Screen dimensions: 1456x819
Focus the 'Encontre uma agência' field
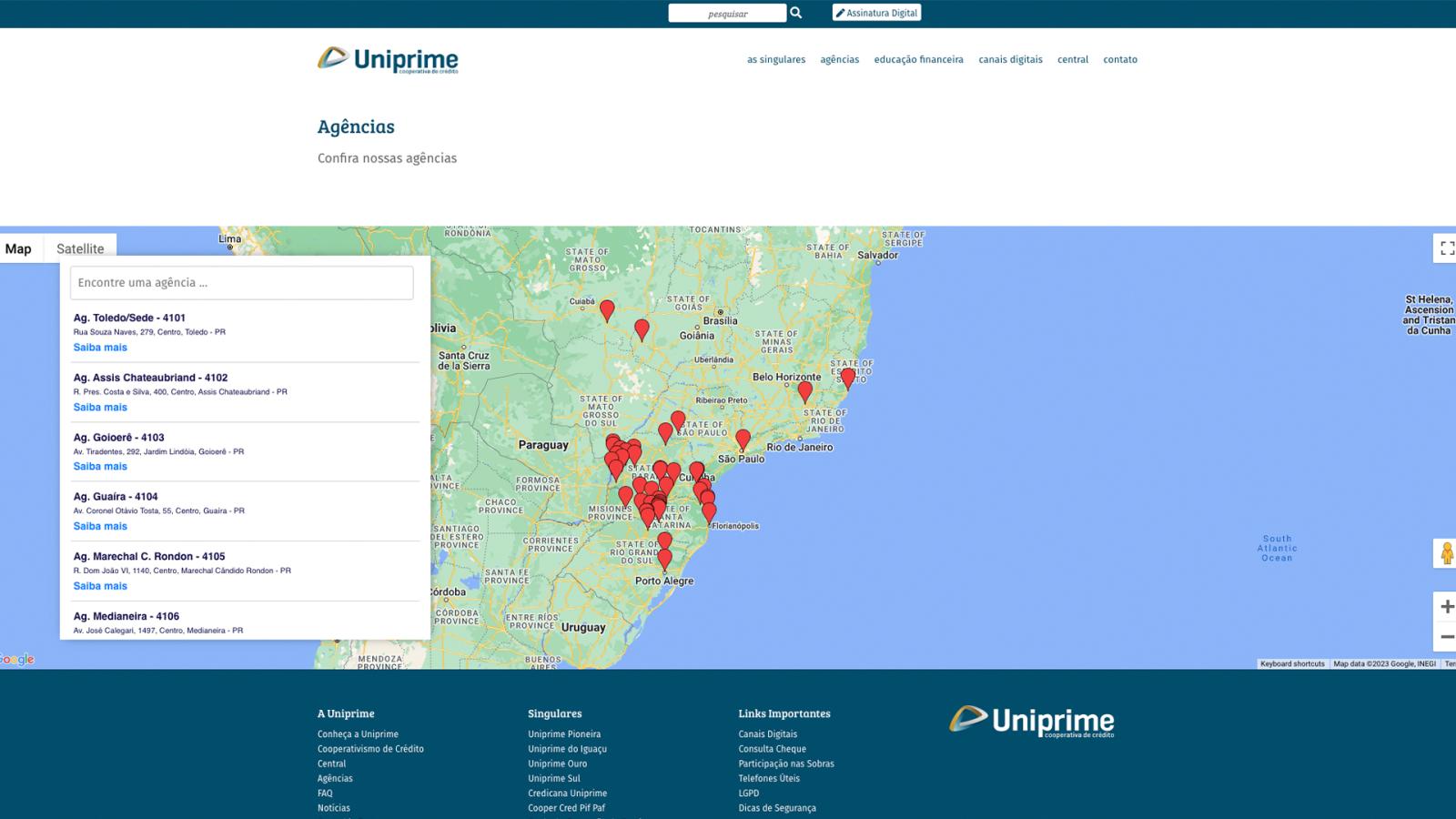pos(241,283)
